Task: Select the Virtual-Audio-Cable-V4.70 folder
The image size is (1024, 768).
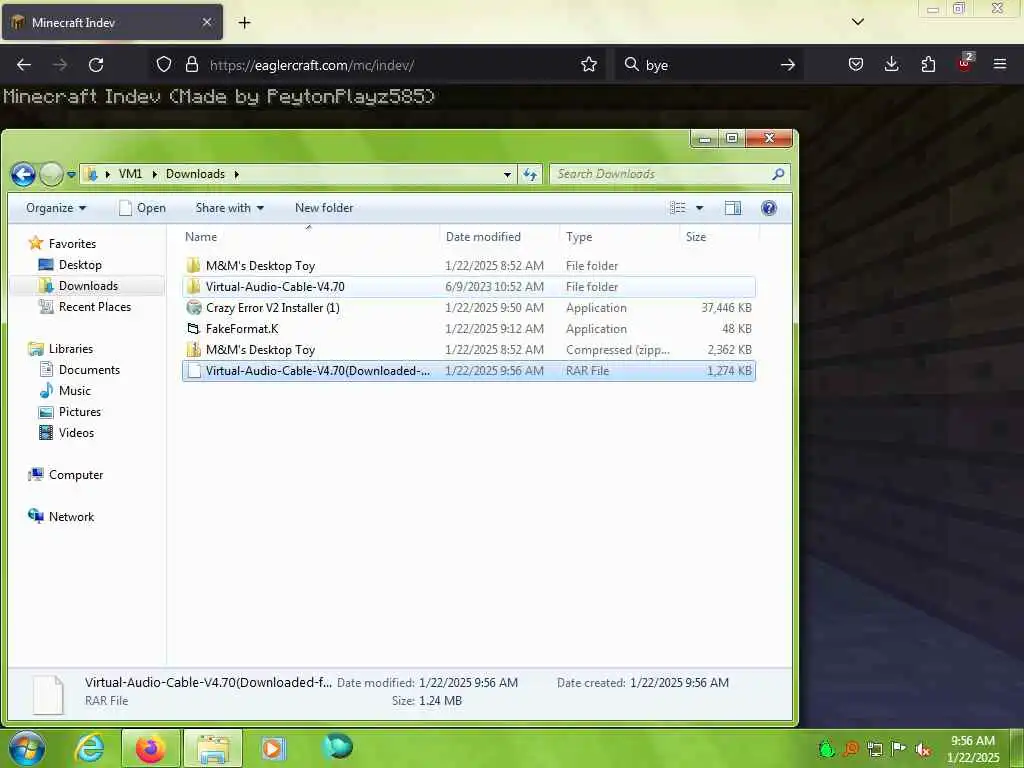Action: click(x=469, y=287)
